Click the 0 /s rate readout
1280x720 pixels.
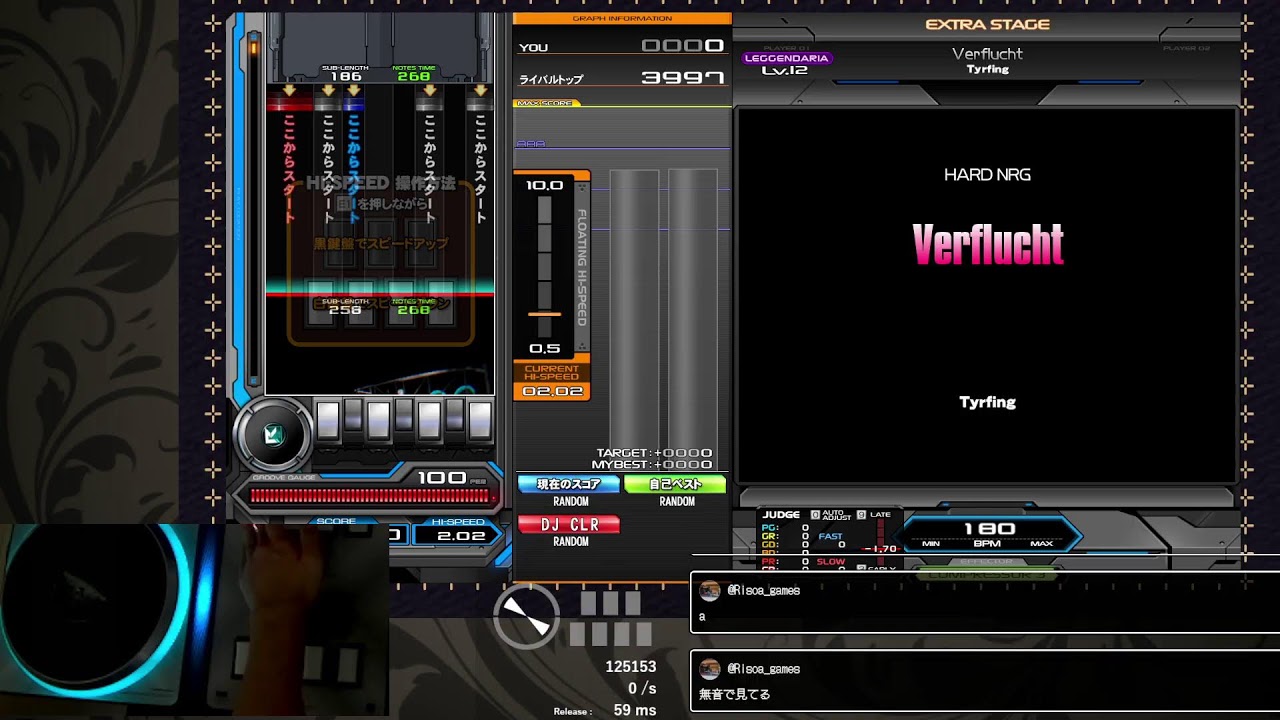coord(642,689)
